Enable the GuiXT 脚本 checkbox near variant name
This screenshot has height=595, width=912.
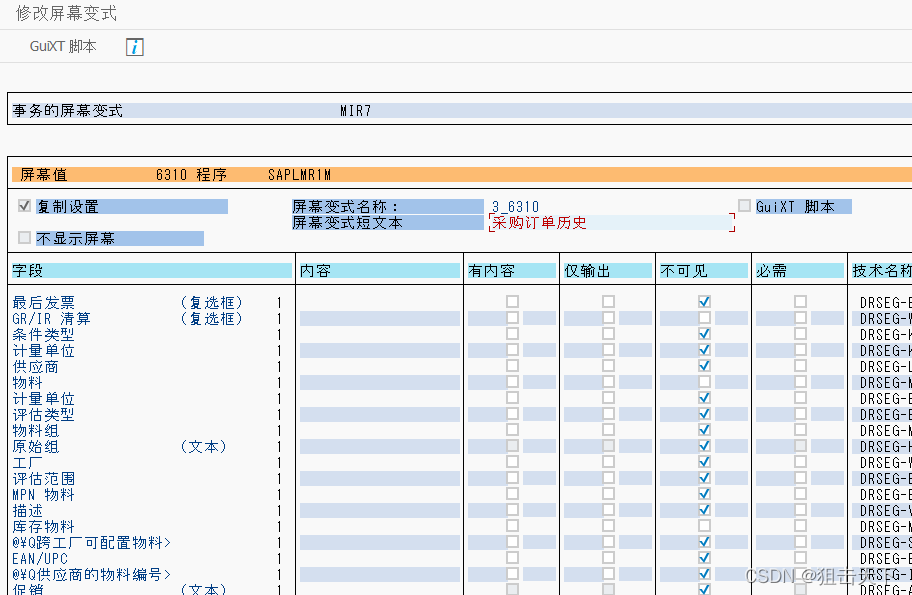[744, 205]
